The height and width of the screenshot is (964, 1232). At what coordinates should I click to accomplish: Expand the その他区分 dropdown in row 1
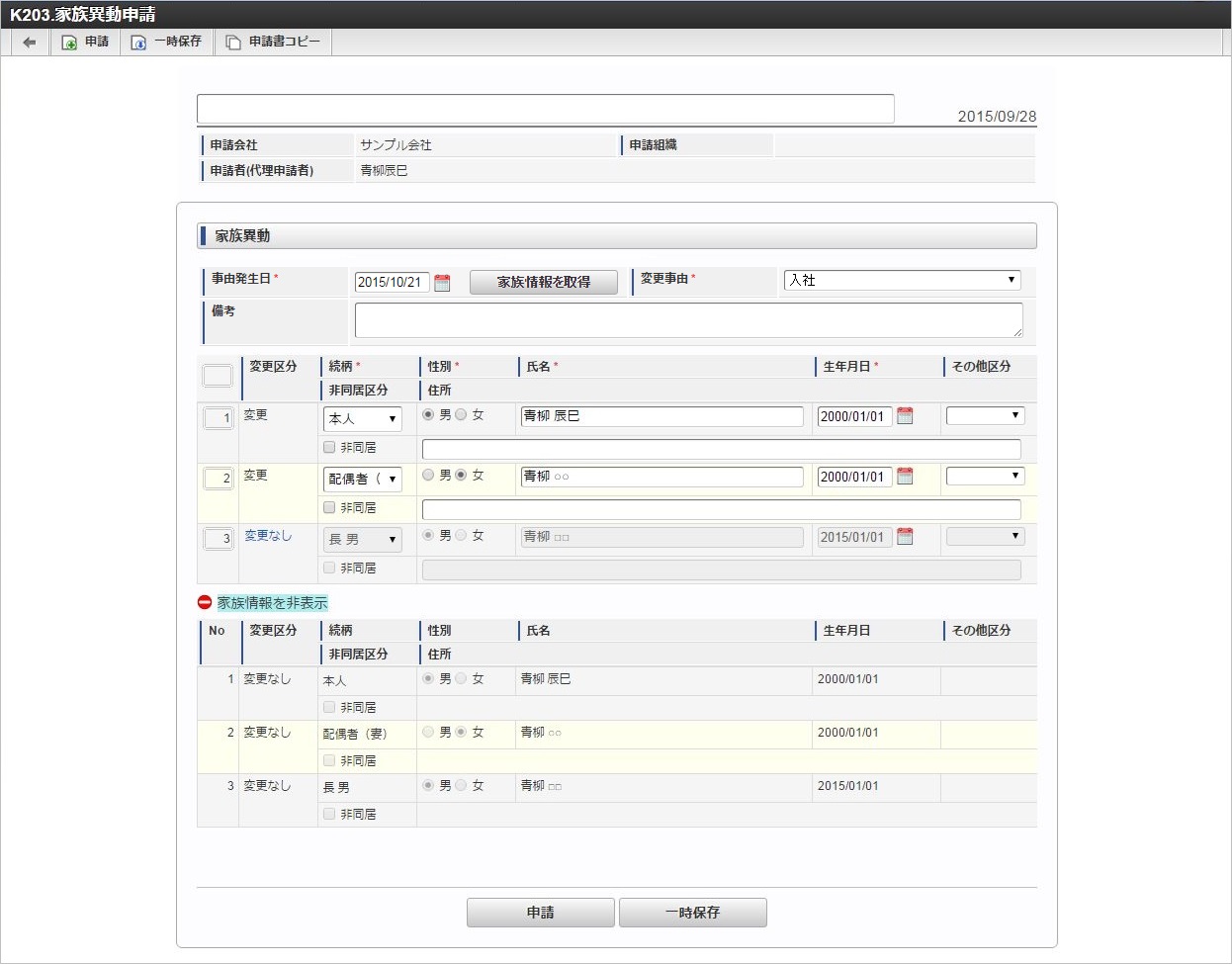(985, 416)
